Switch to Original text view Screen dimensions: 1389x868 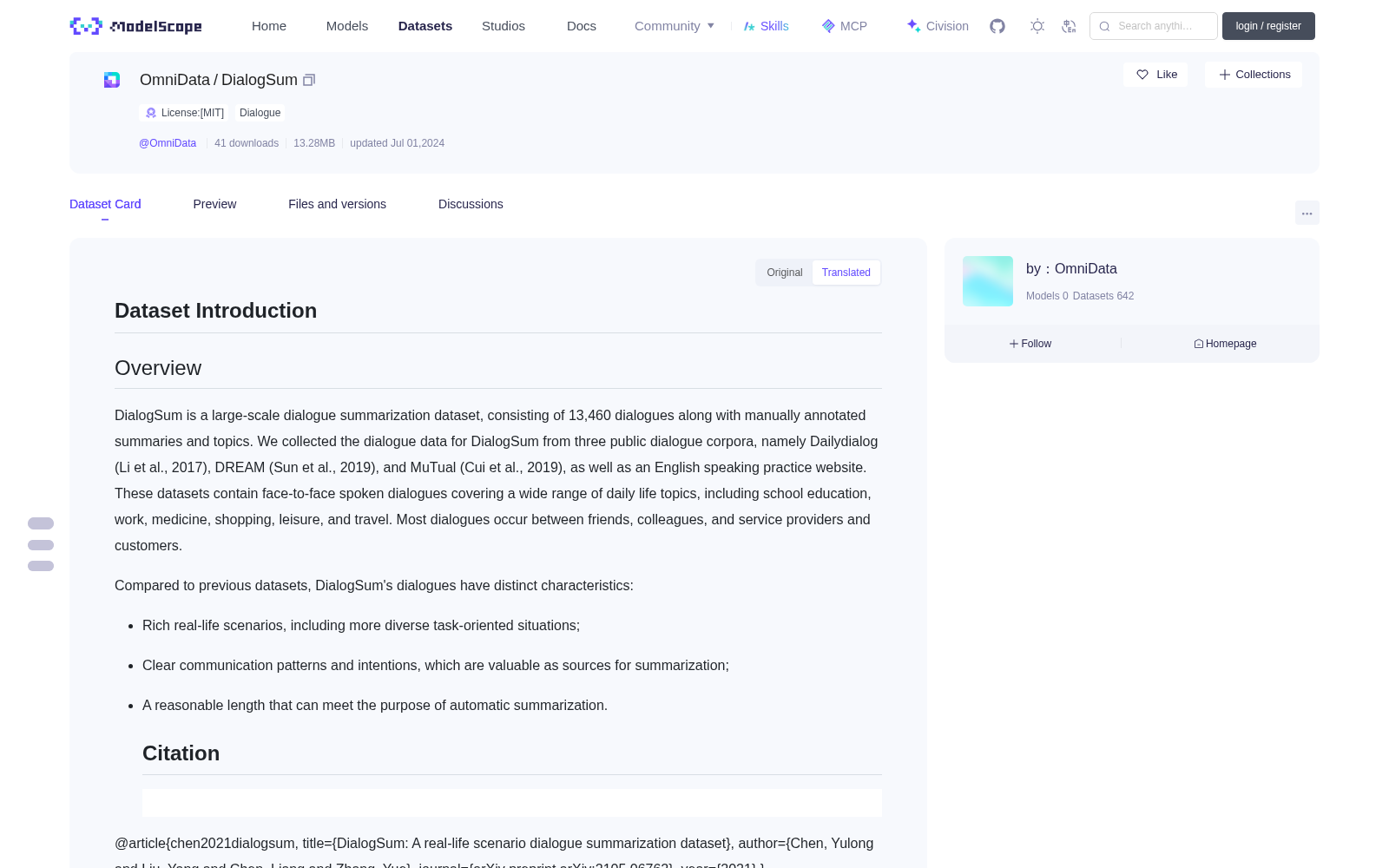785,273
